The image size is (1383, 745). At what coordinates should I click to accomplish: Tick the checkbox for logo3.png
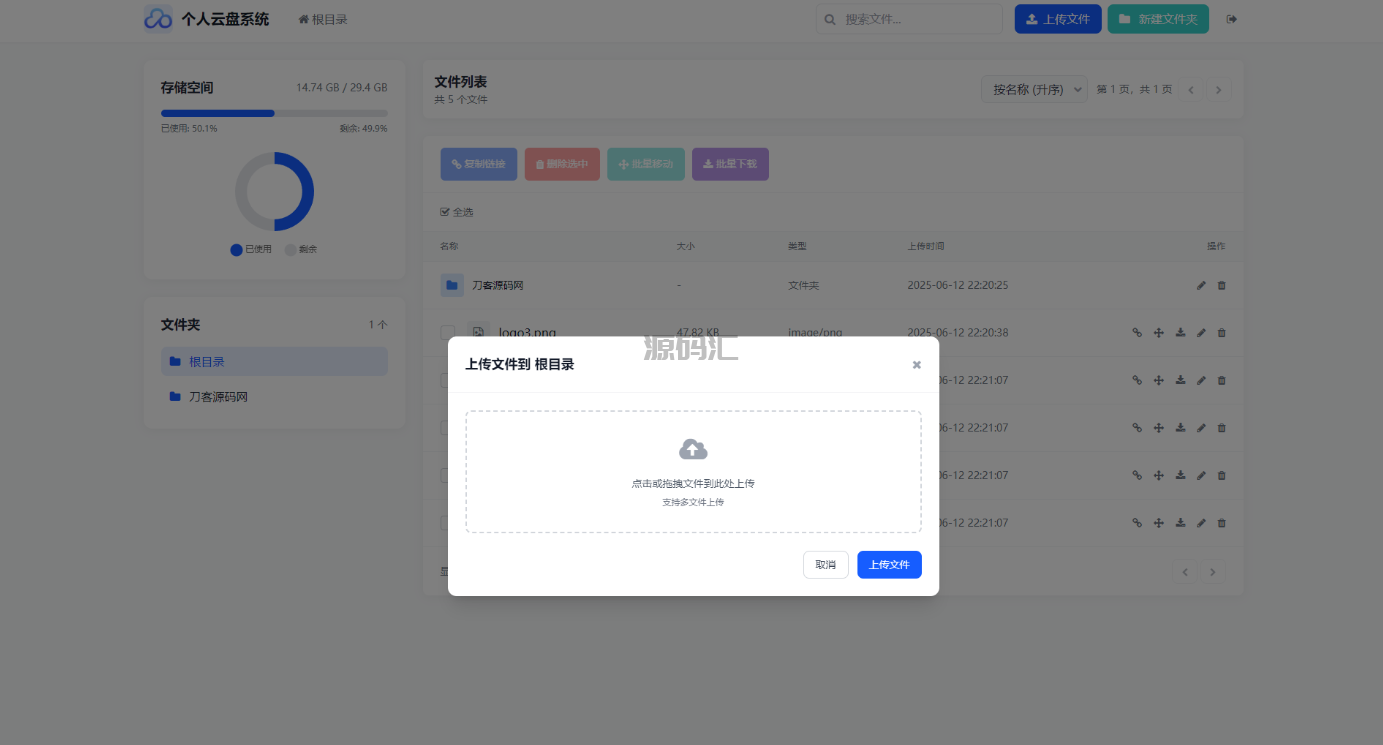coord(447,333)
